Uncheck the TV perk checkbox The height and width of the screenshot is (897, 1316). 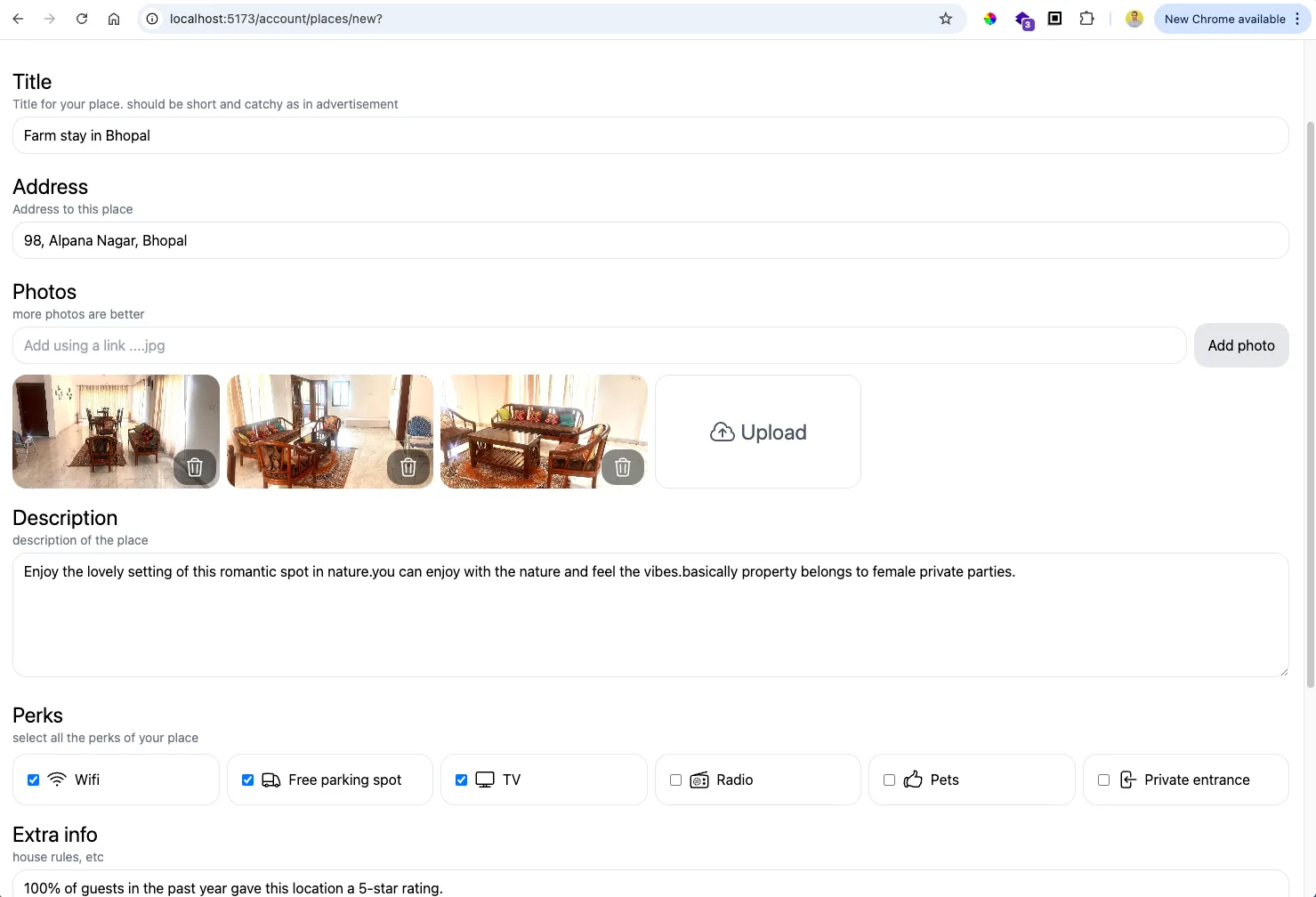coord(462,780)
